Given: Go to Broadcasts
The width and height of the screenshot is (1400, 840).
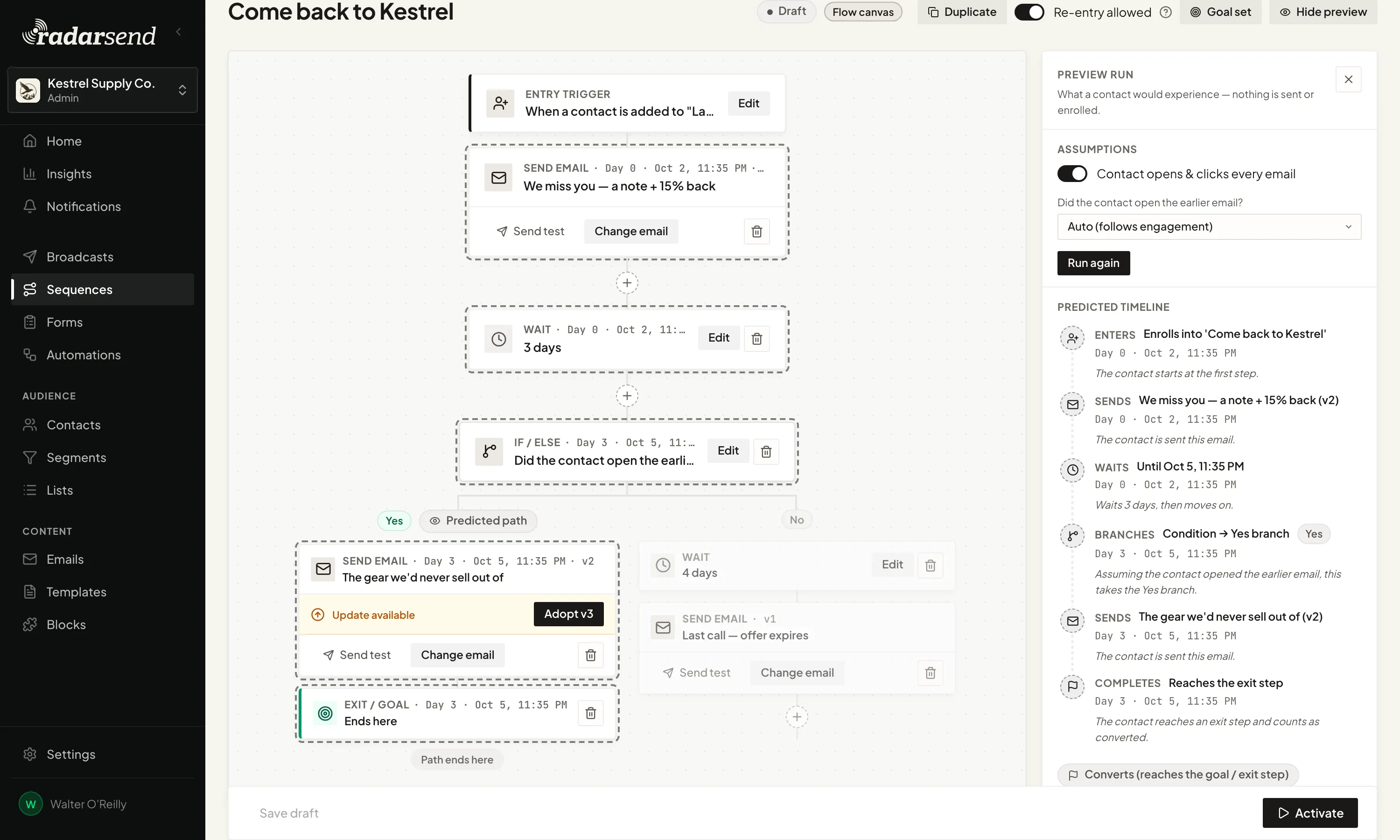Looking at the screenshot, I should coord(102,257).
